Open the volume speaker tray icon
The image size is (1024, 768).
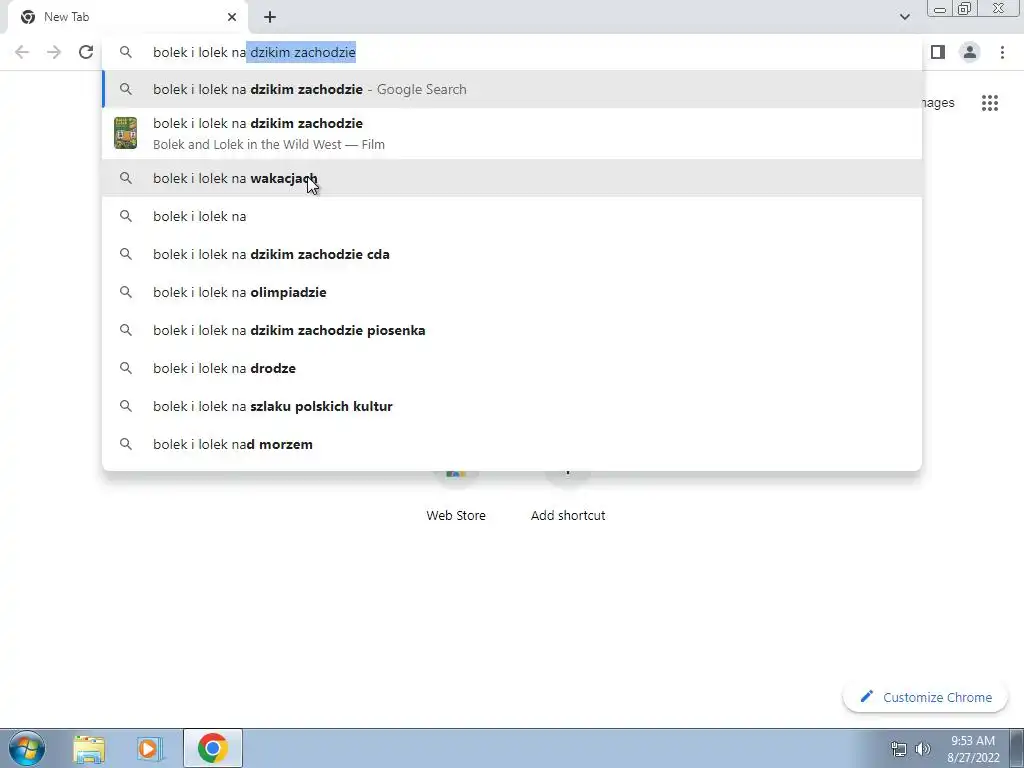922,749
